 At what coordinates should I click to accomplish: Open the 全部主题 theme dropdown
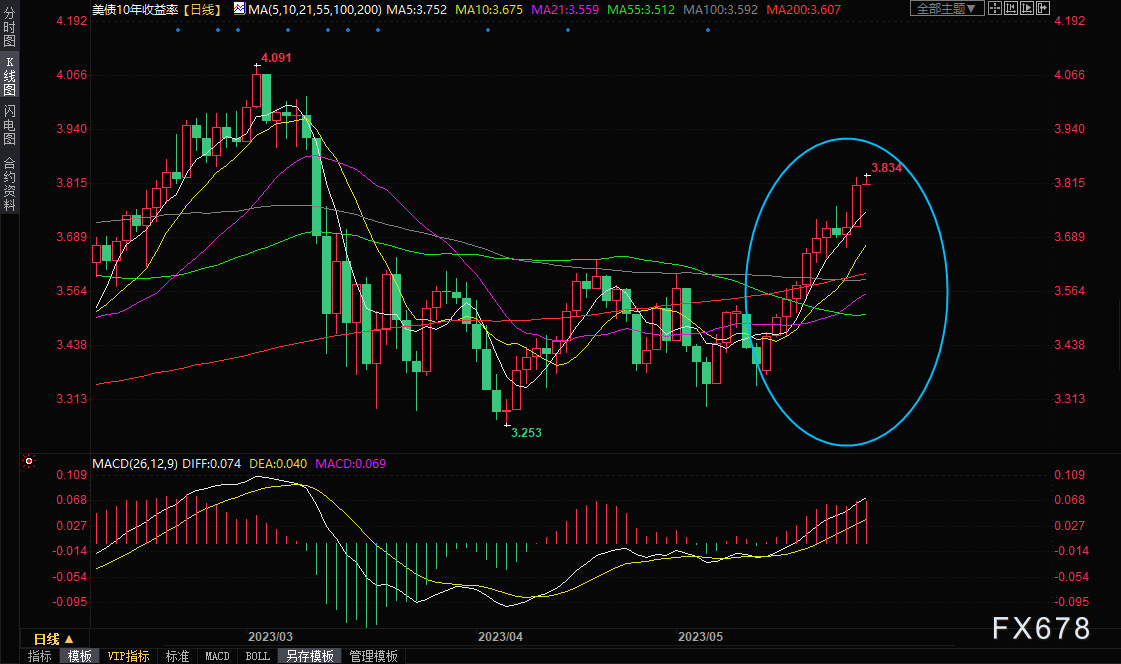(946, 9)
